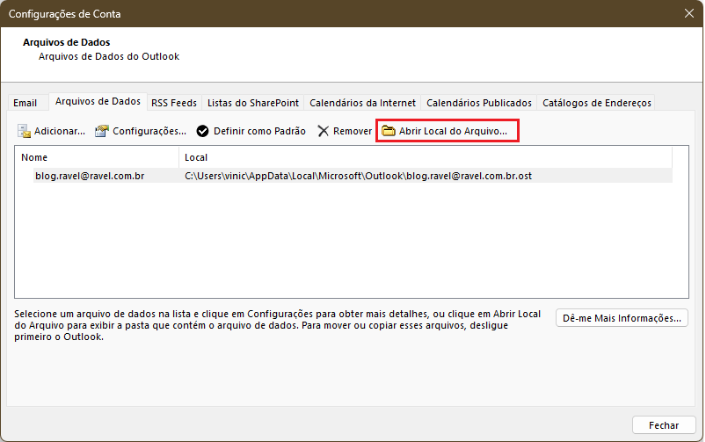Open the RSS Feeds tab

174,103
